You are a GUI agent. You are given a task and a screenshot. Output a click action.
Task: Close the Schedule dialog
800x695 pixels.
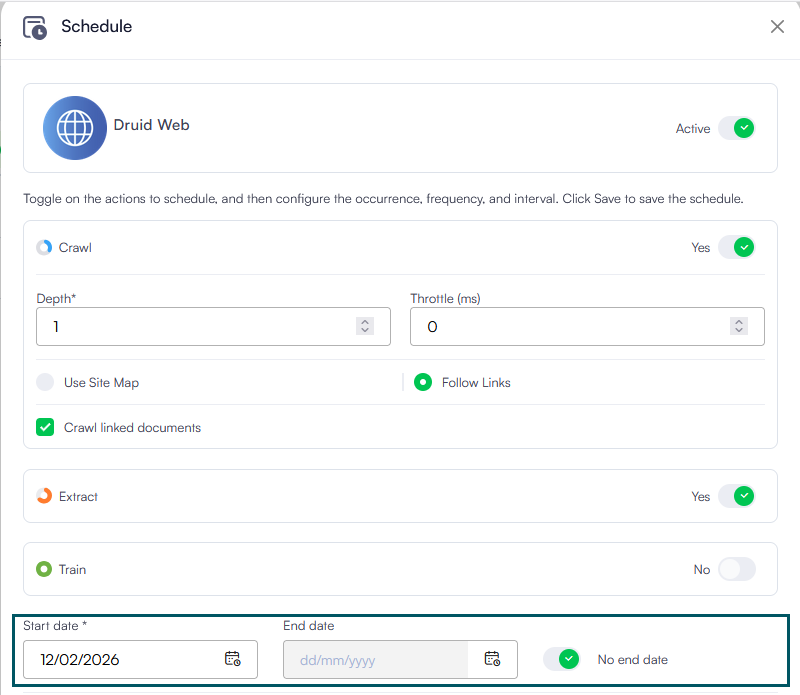pos(777,27)
